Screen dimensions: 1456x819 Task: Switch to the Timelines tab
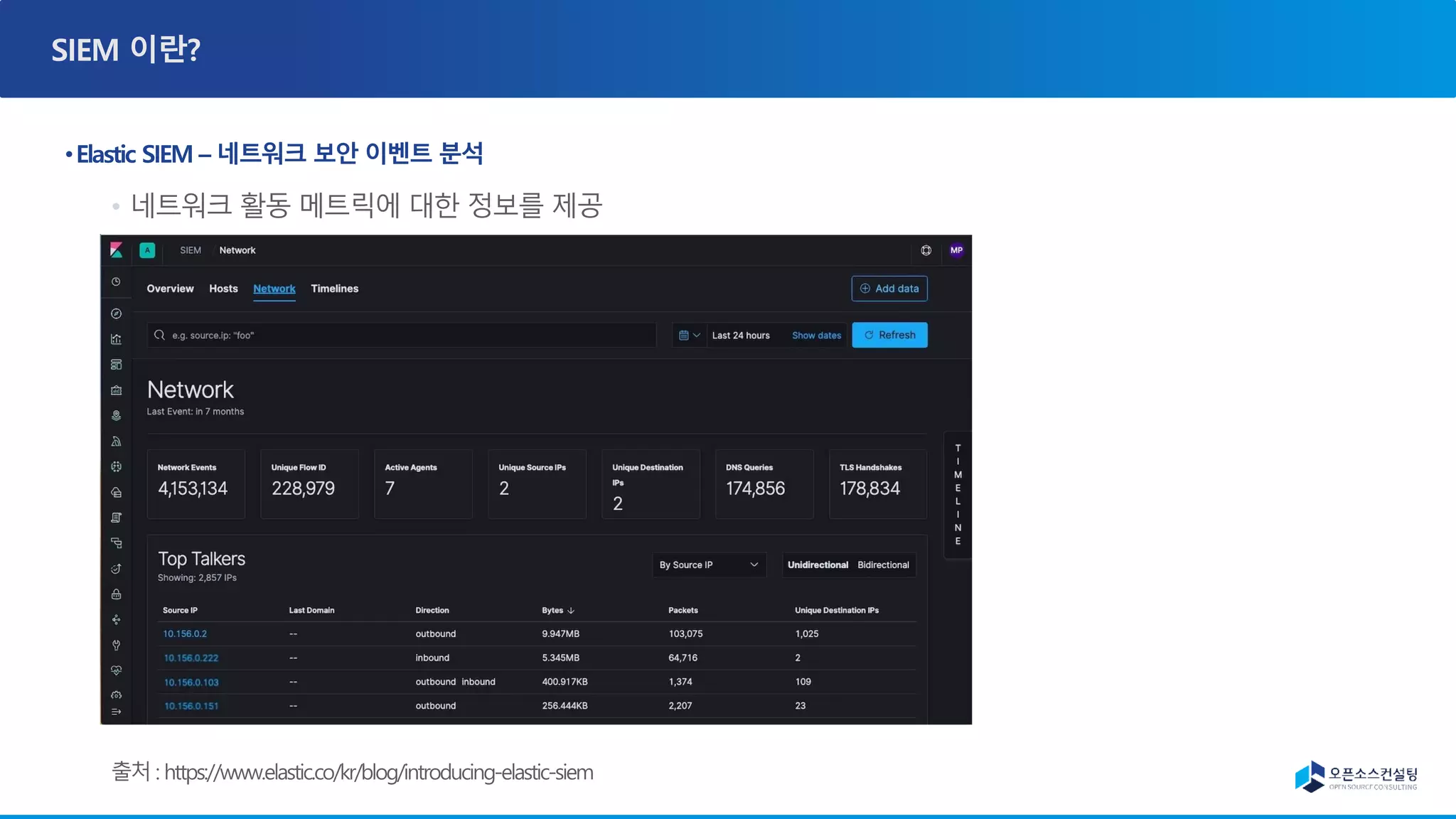(334, 289)
